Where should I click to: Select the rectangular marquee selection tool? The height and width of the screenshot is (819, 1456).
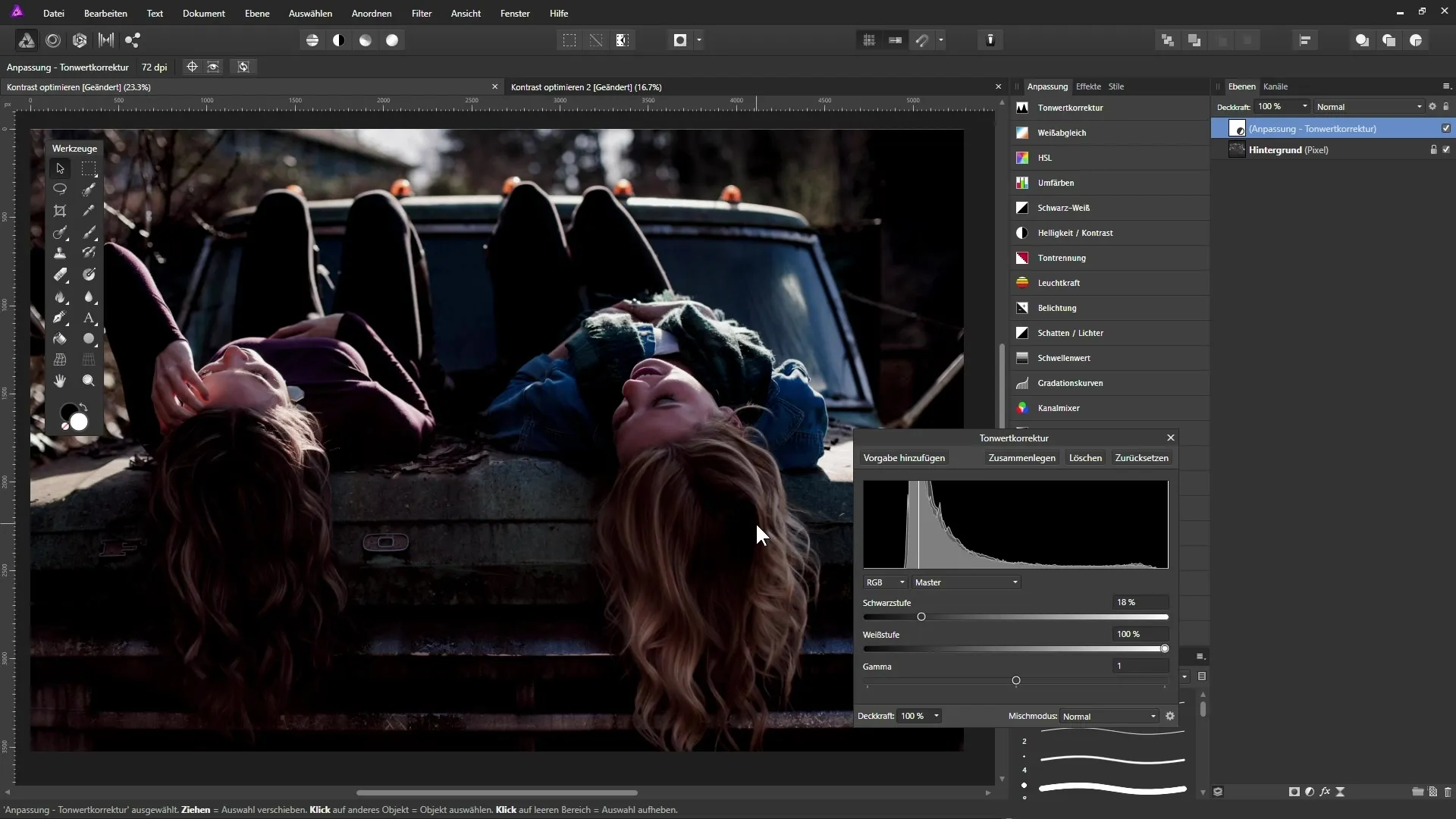[x=89, y=168]
